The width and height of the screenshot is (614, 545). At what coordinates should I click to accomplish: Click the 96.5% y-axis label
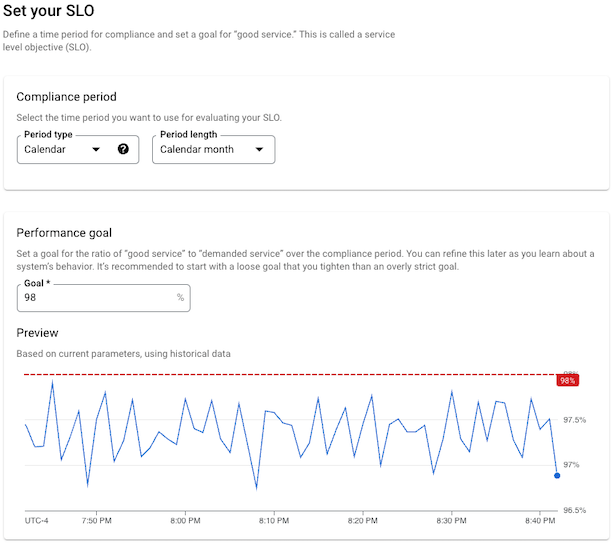coord(574,510)
